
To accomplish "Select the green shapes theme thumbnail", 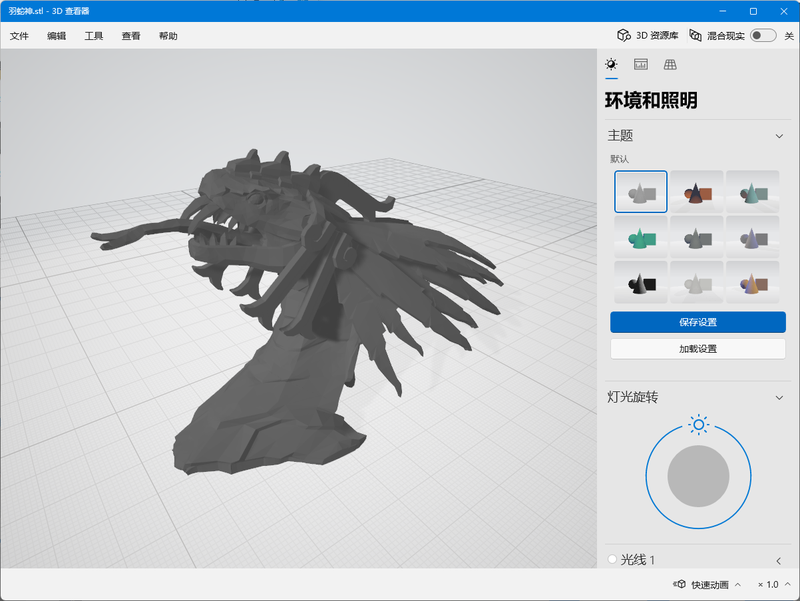I will (x=641, y=237).
